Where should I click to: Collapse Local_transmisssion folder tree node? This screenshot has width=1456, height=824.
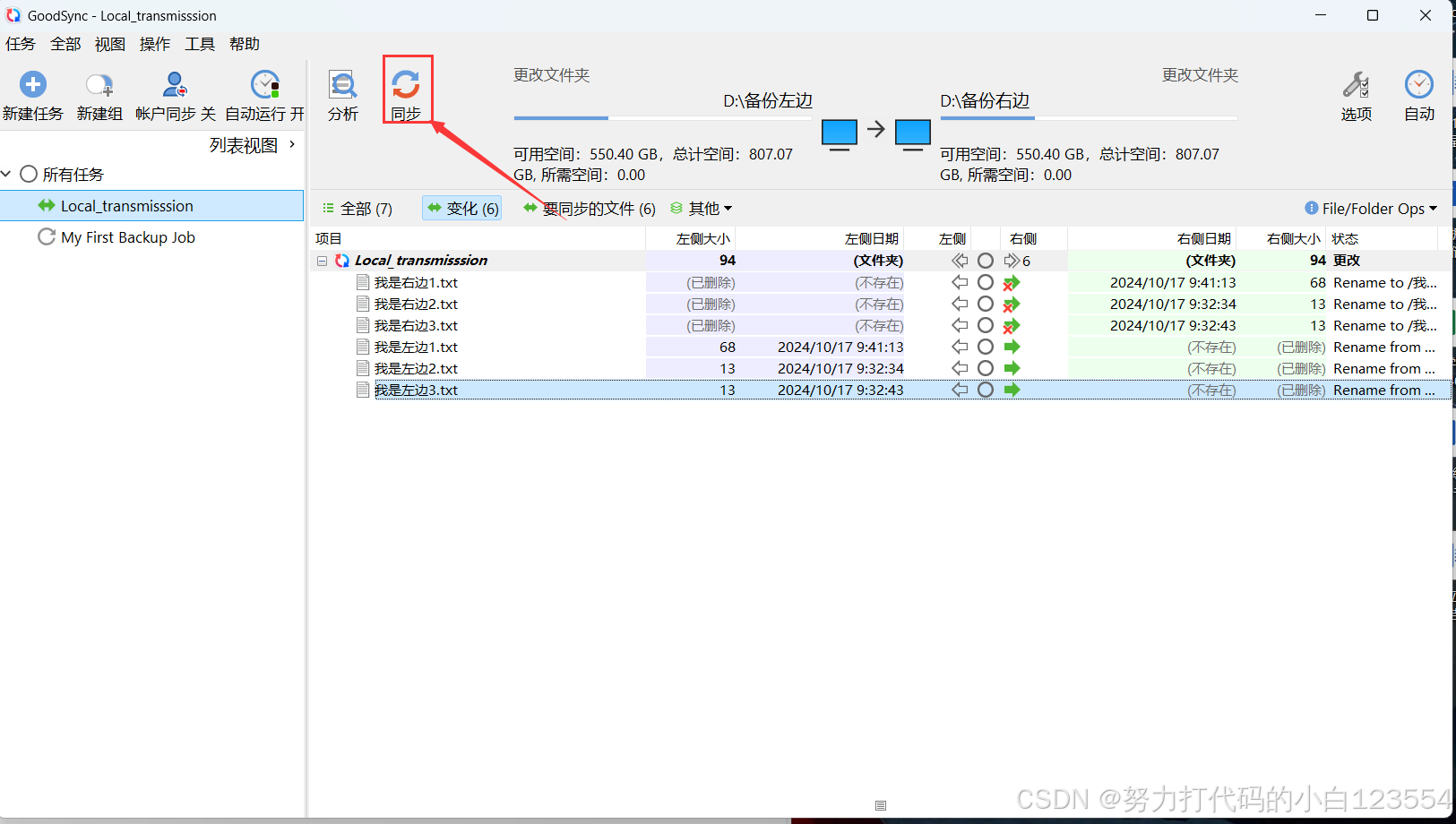click(x=322, y=261)
